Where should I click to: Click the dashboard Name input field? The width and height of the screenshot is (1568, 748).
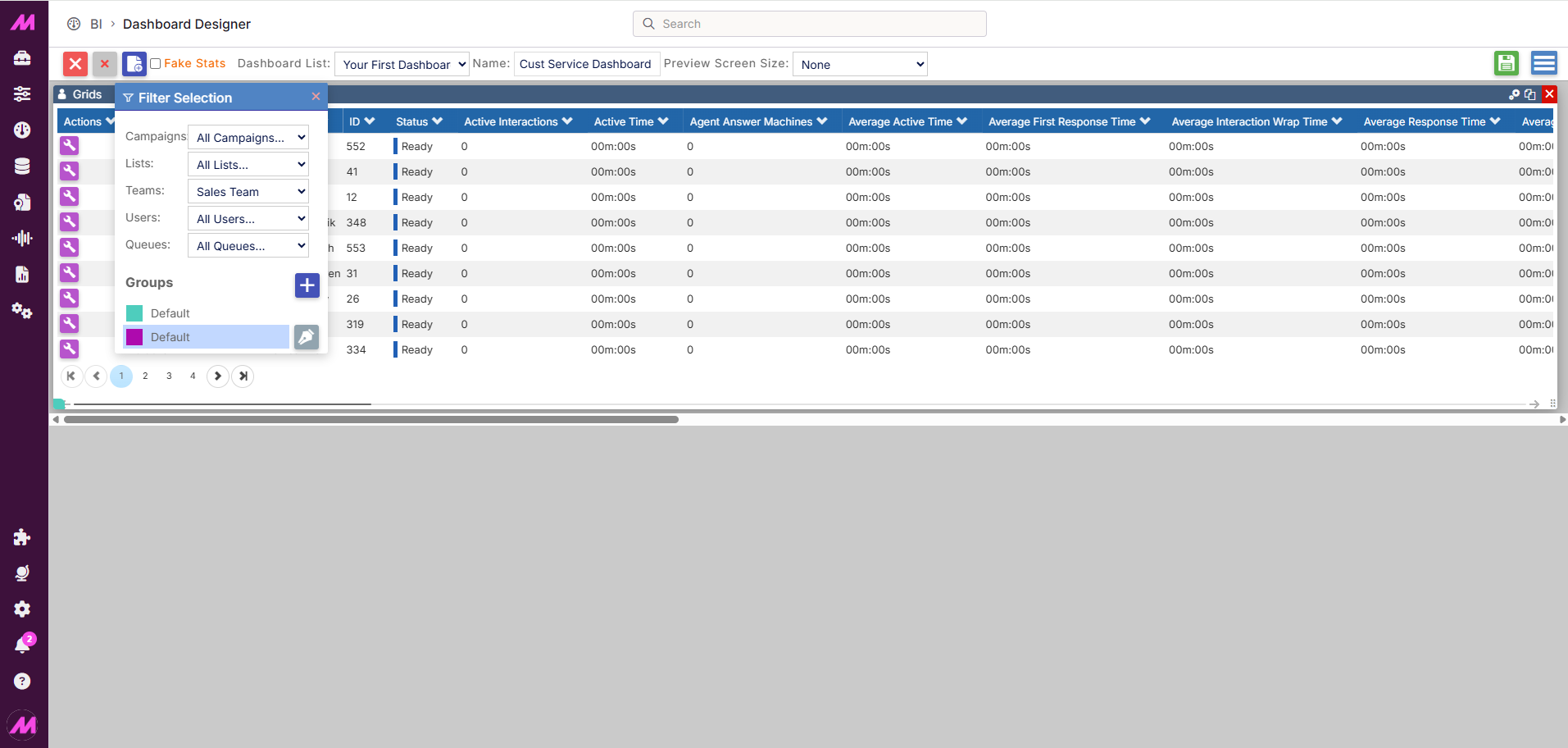pos(587,64)
